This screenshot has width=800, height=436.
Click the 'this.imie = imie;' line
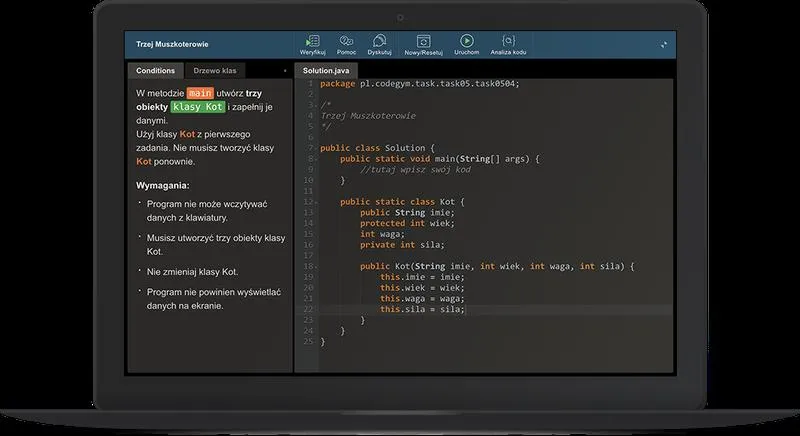coord(422,277)
